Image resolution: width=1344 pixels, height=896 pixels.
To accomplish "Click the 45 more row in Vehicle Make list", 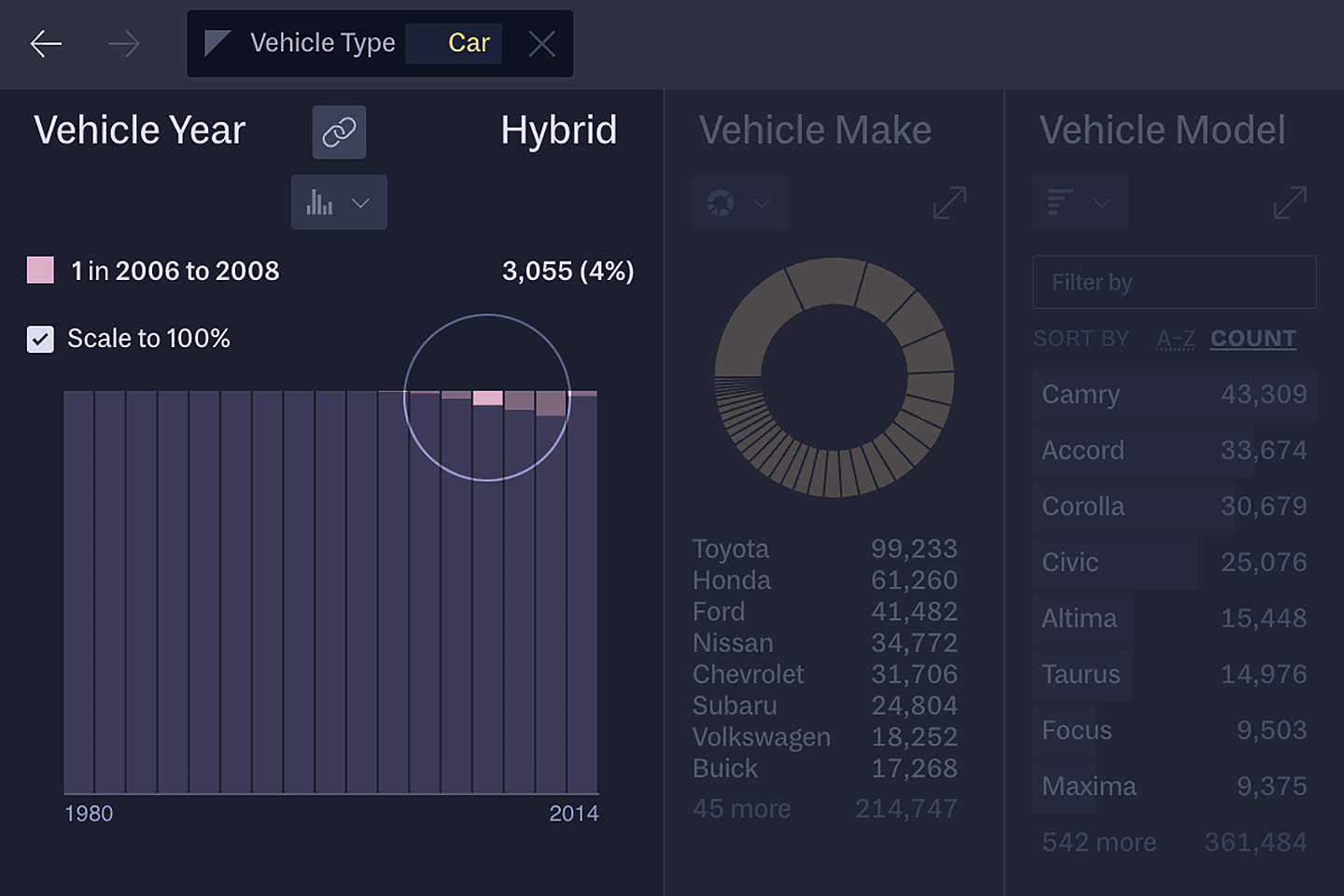I will pyautogui.click(x=741, y=808).
